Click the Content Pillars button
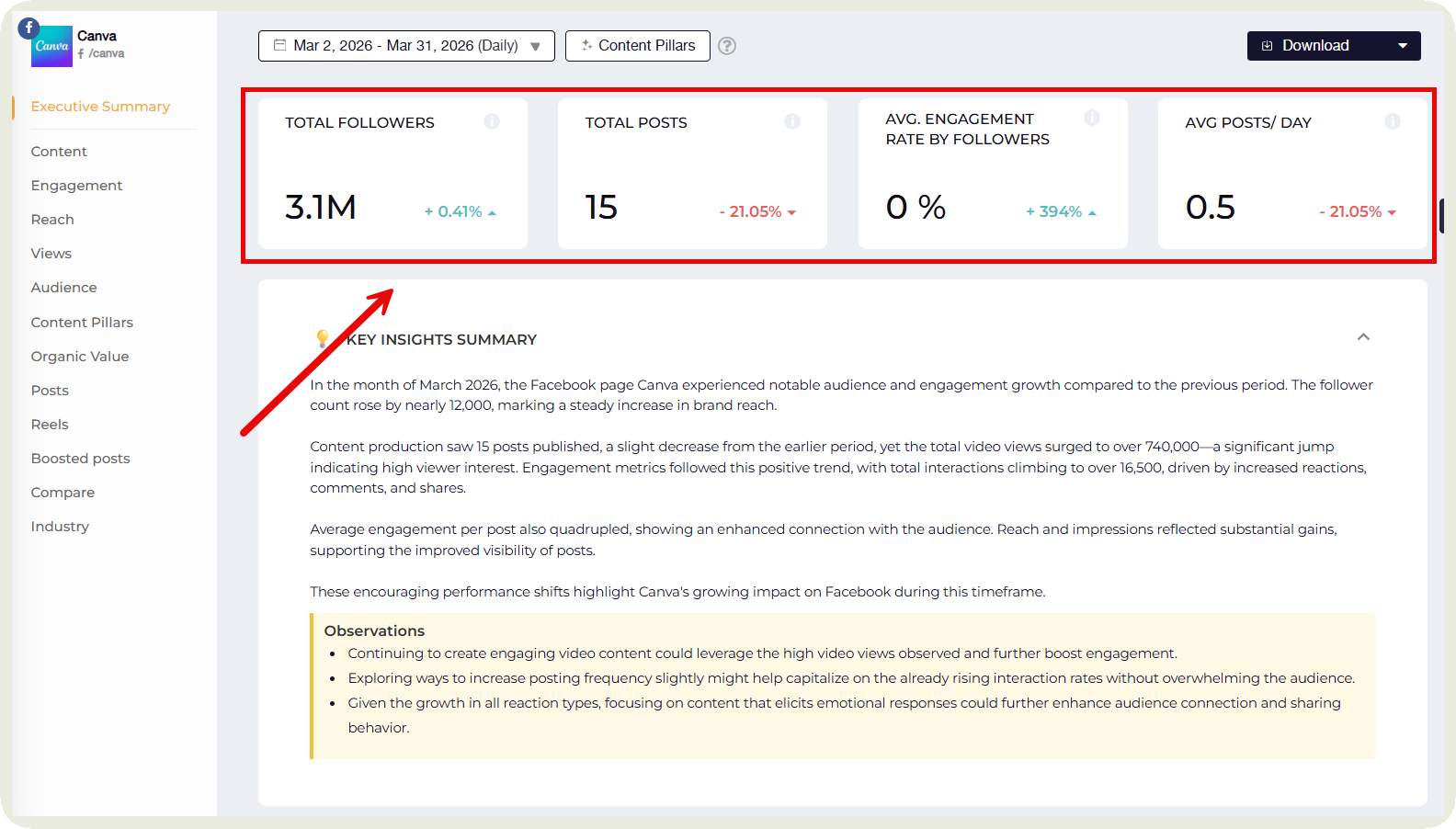 coord(637,46)
